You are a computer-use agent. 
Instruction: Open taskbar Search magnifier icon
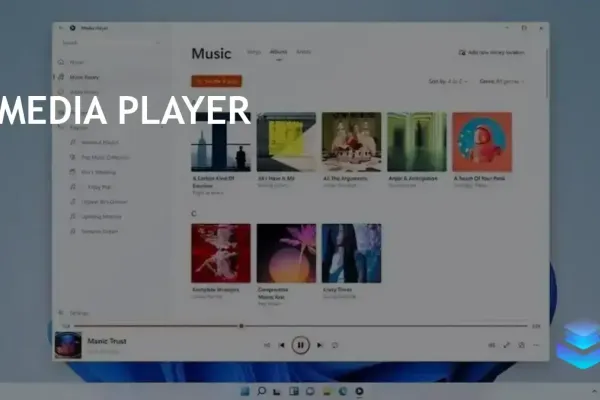click(x=261, y=391)
